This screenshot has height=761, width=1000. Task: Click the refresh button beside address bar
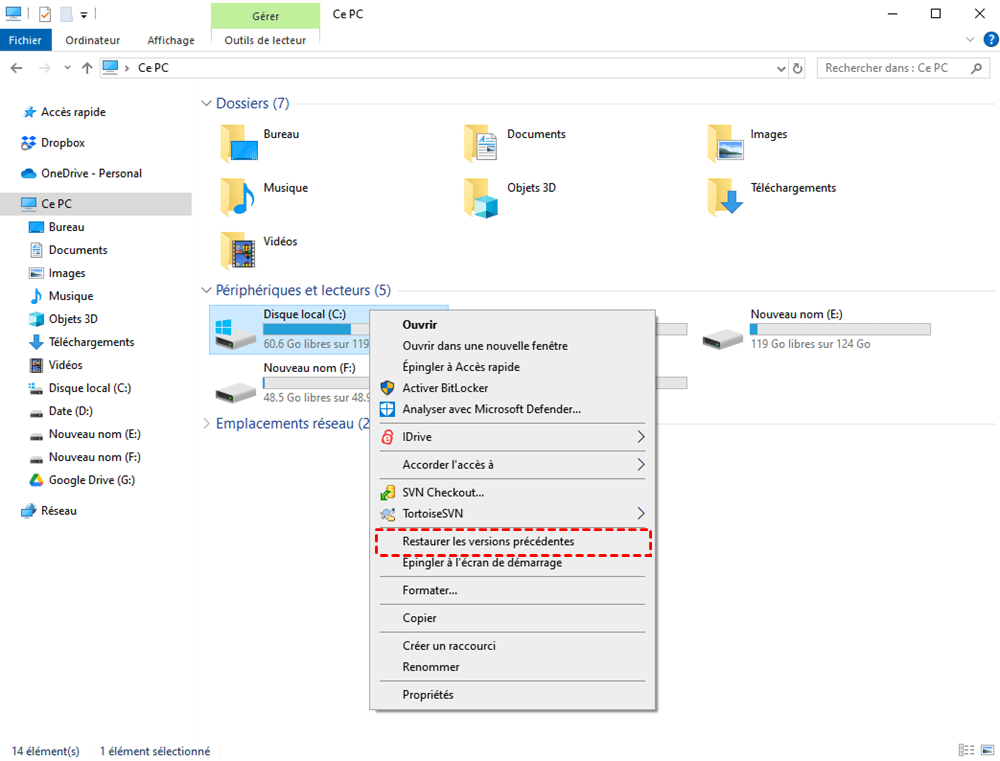[797, 68]
